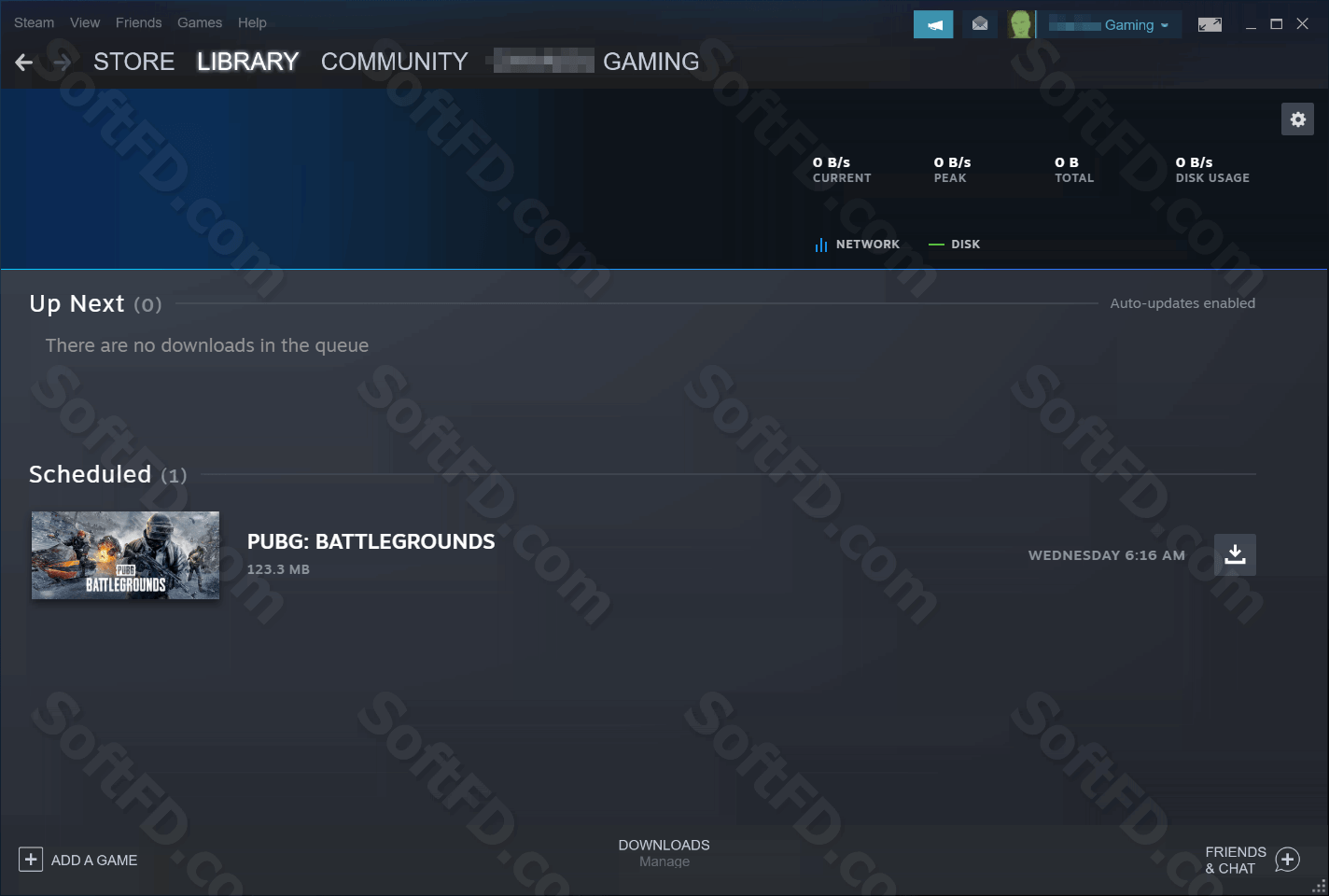
Task: Open FRIENDS & CHAT label
Action: [x=1236, y=860]
